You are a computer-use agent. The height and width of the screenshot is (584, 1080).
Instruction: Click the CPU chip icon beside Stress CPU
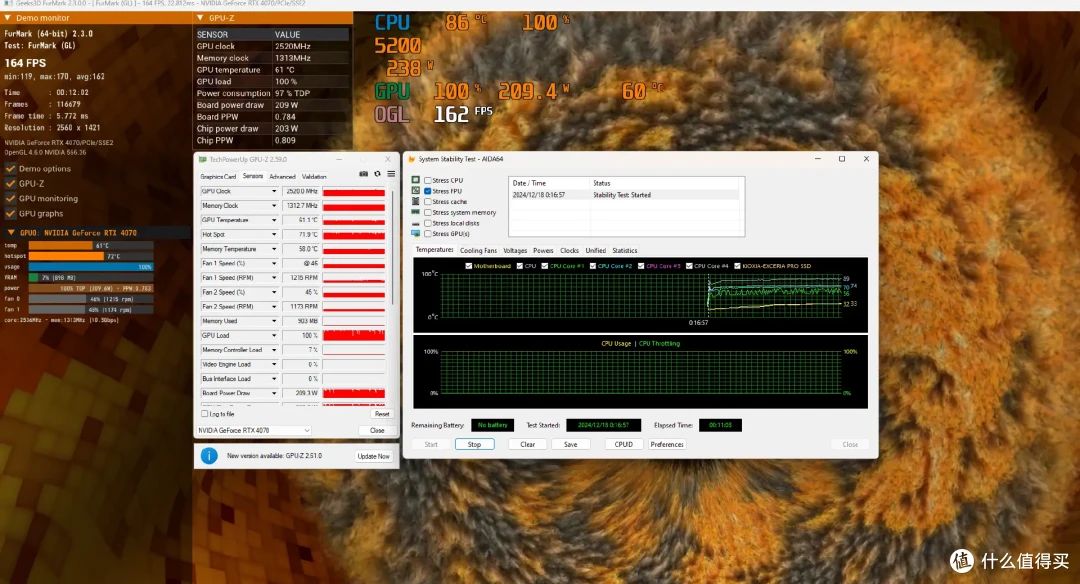415,180
